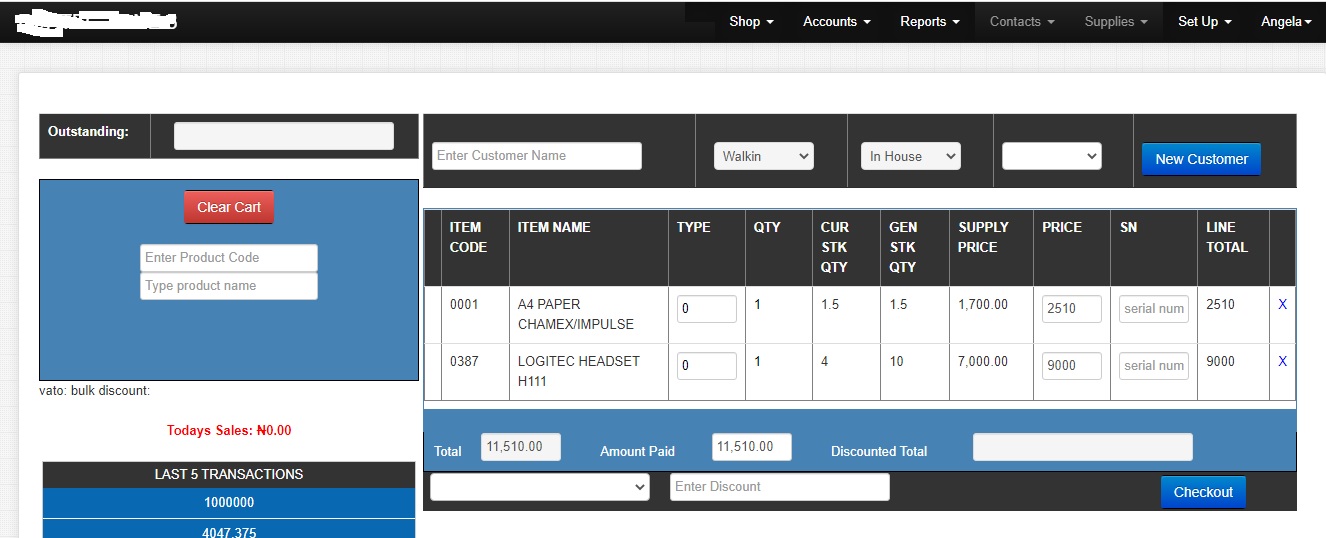Open the Angela user menu

point(1285,21)
